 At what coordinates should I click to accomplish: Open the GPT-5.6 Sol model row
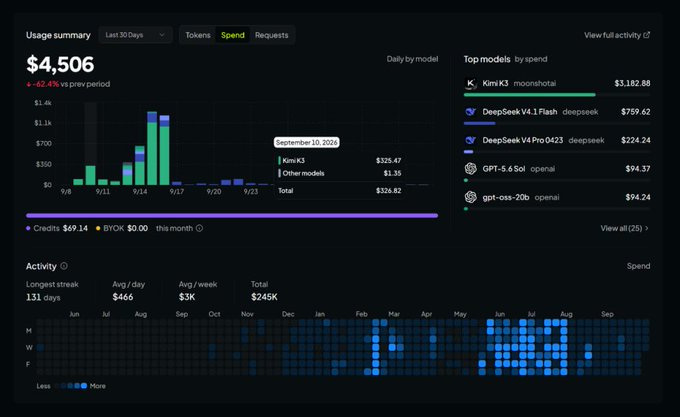(x=557, y=172)
